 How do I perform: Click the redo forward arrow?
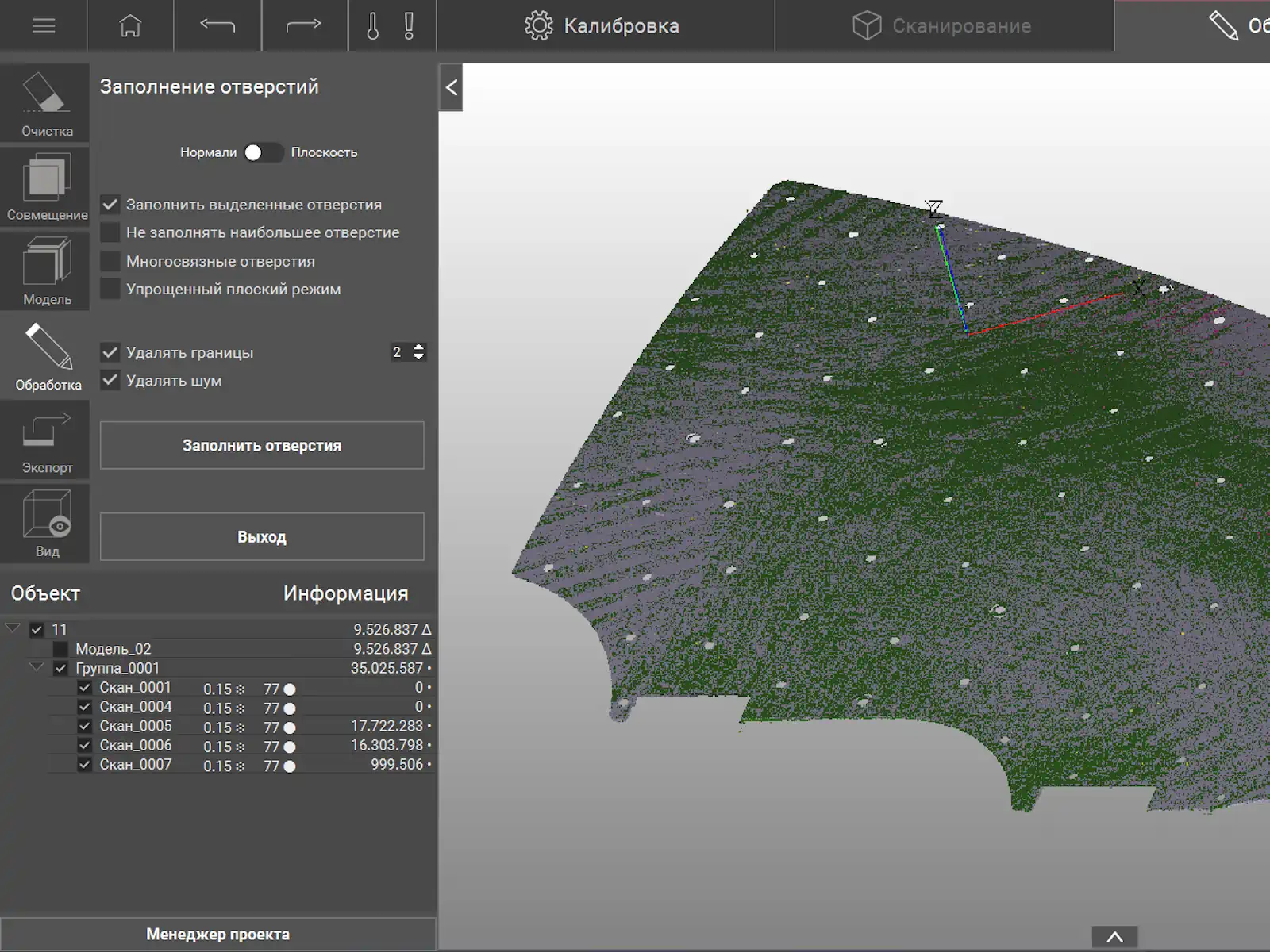click(304, 25)
